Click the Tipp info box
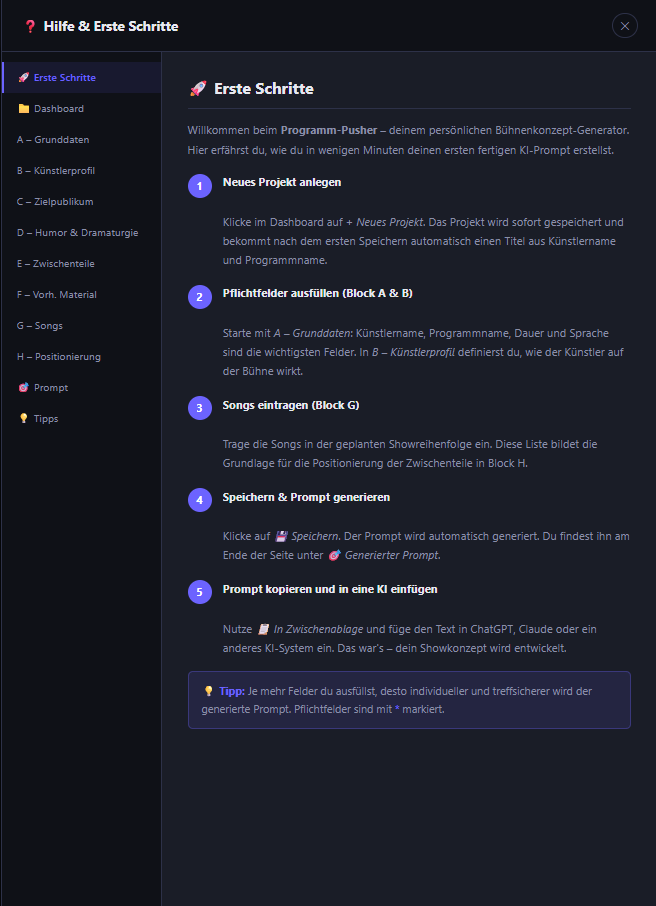The width and height of the screenshot is (656, 906). click(x=409, y=700)
